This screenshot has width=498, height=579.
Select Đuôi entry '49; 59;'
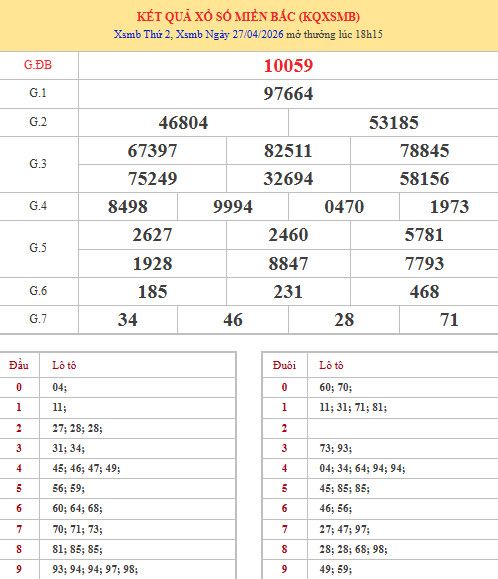(x=336, y=569)
